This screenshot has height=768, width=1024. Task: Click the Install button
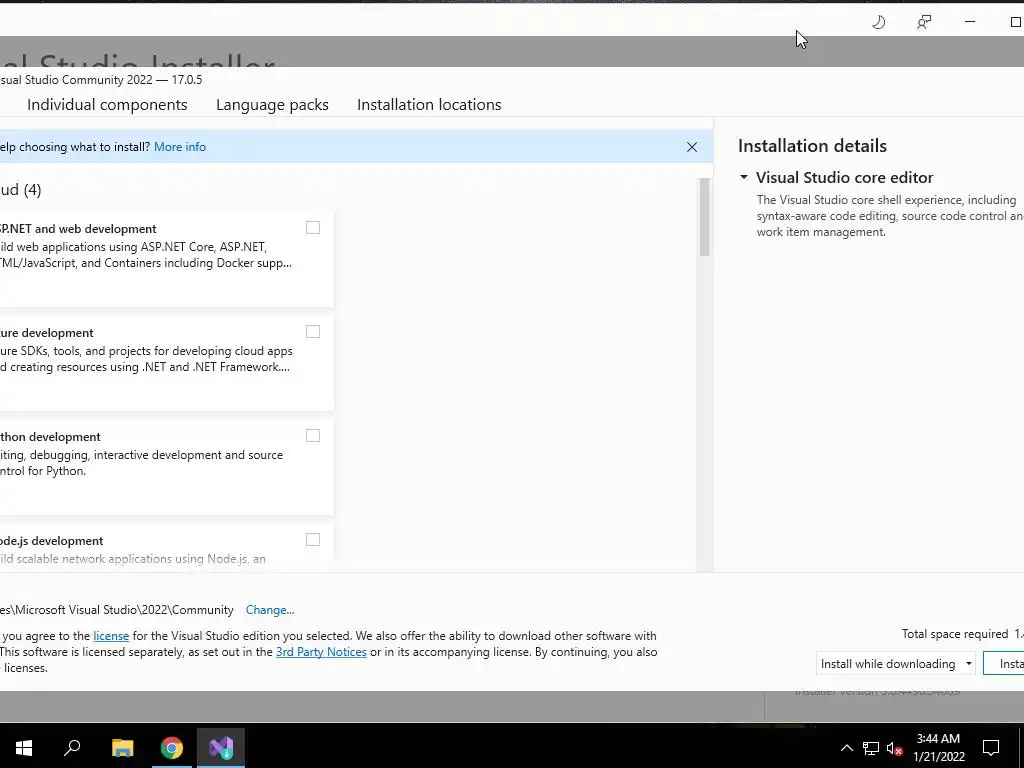click(x=1004, y=664)
